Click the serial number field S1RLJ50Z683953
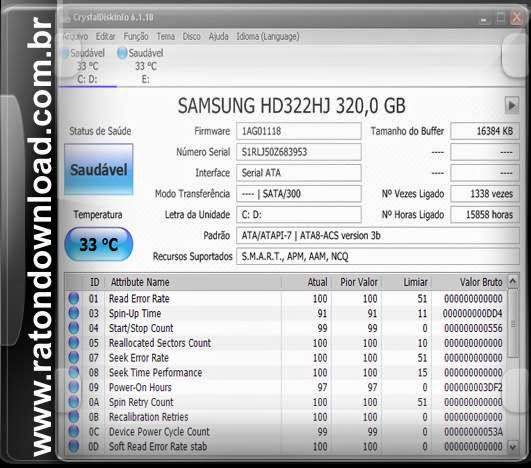The width and height of the screenshot is (531, 468). click(x=299, y=152)
